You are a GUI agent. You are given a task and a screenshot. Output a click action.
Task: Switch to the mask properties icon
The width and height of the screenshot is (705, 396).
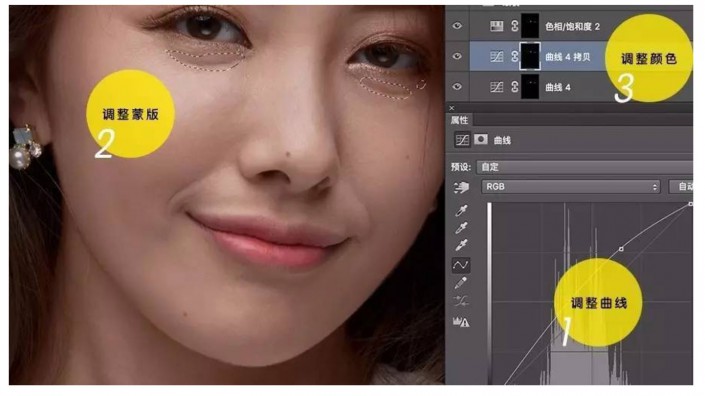tap(481, 140)
